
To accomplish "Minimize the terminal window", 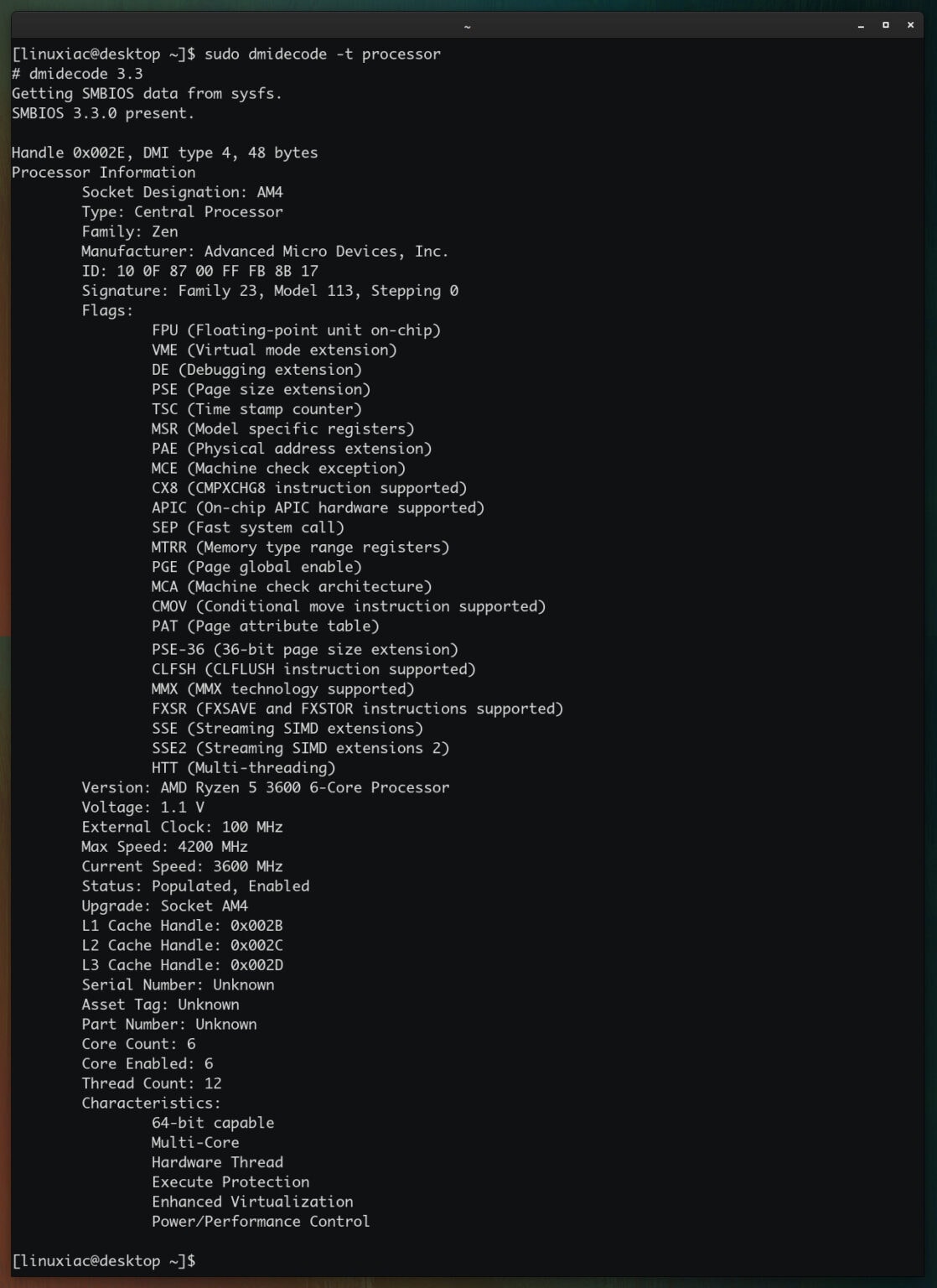I will (x=861, y=26).
